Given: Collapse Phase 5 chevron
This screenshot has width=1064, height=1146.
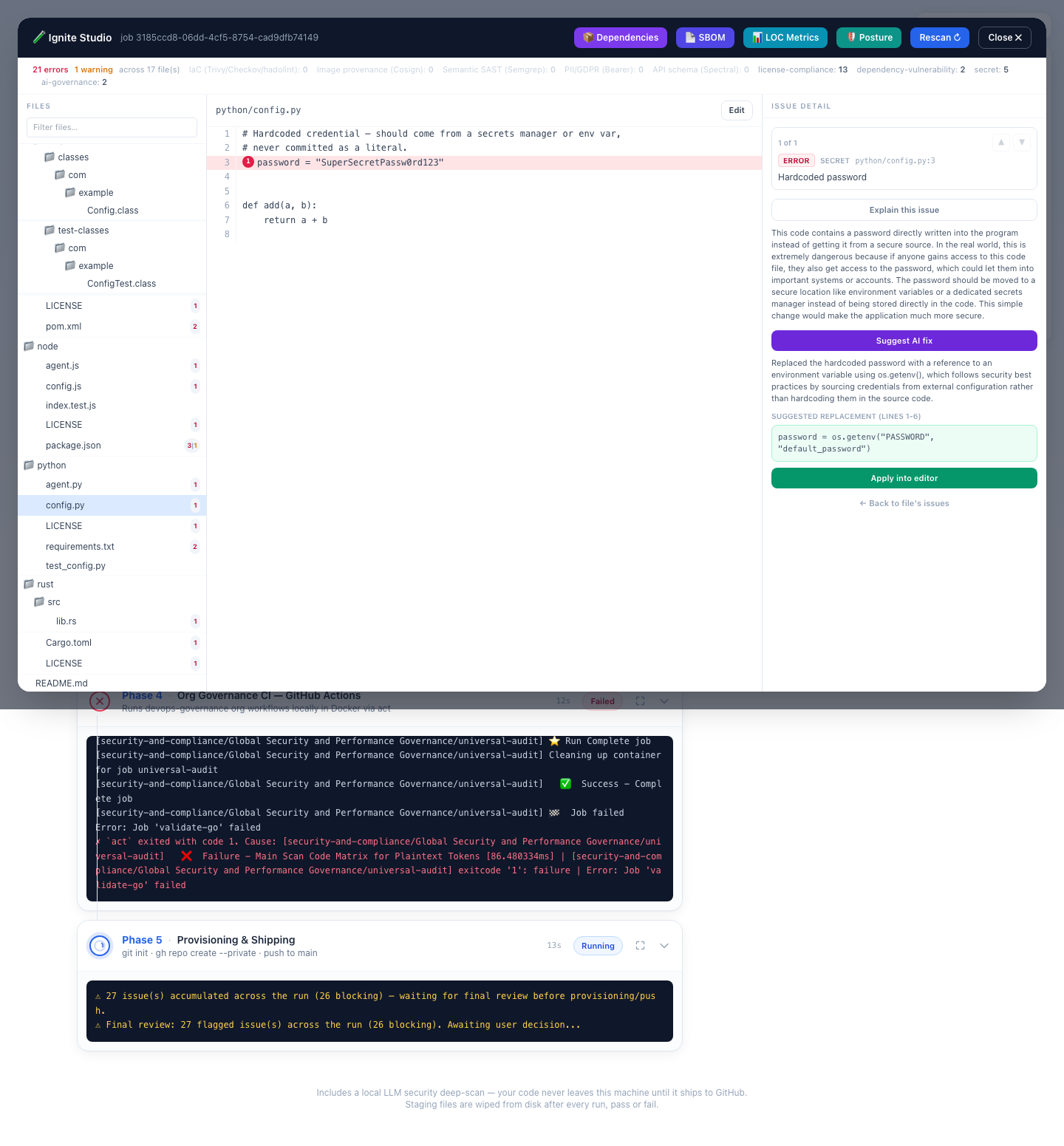Looking at the screenshot, I should pos(664,946).
